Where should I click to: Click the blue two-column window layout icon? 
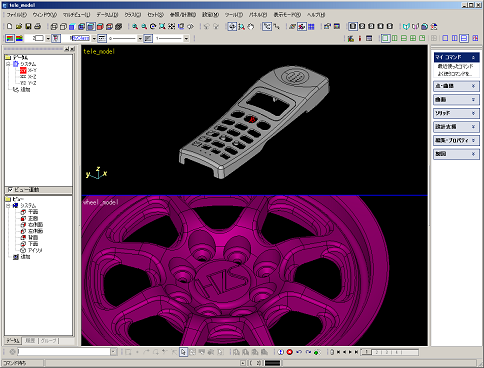(455, 39)
